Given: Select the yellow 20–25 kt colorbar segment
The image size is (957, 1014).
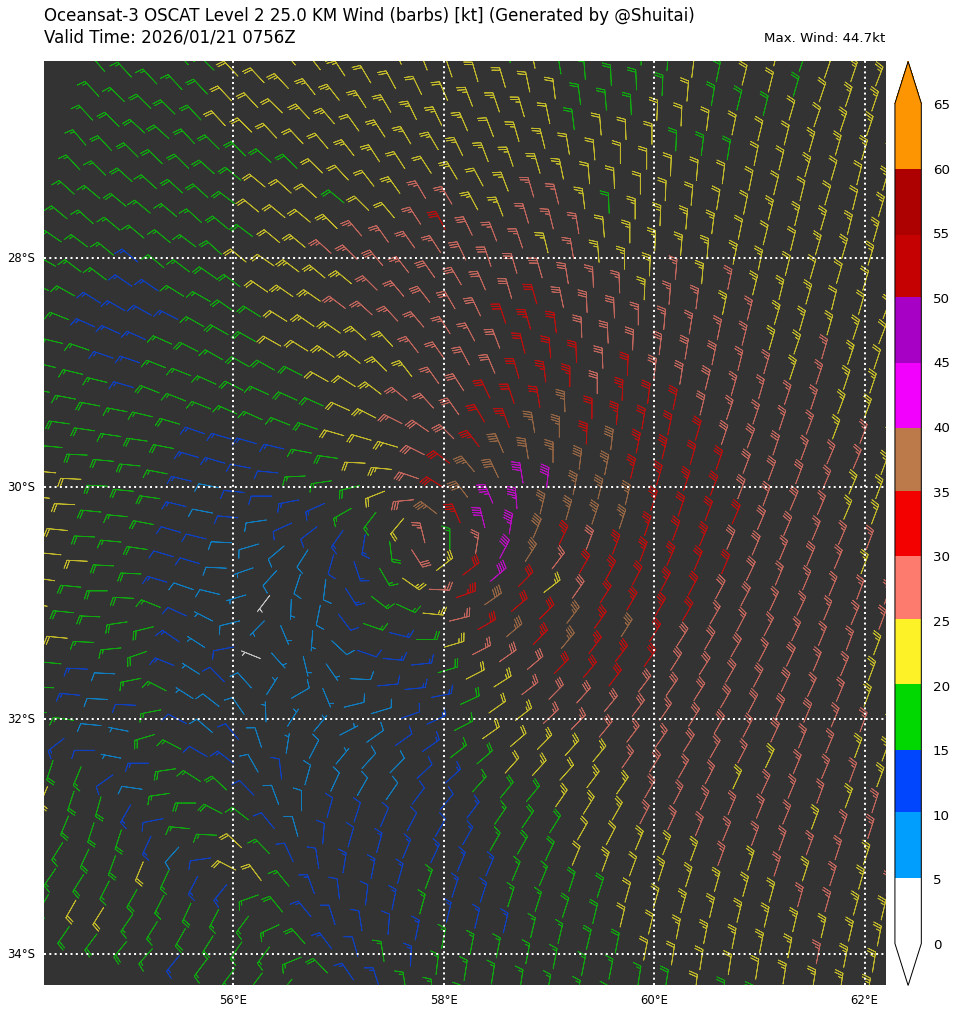Looking at the screenshot, I should click(907, 653).
